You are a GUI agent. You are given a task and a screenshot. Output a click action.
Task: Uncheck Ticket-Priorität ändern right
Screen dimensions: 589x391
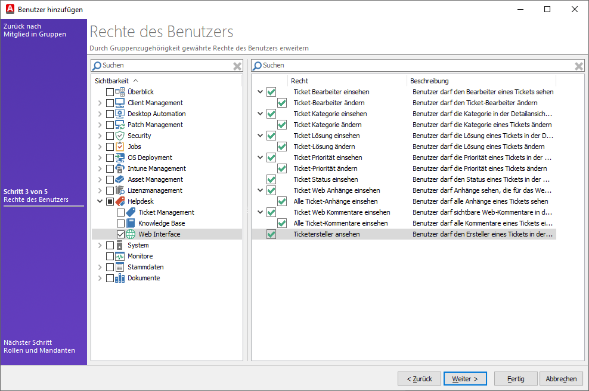point(282,169)
